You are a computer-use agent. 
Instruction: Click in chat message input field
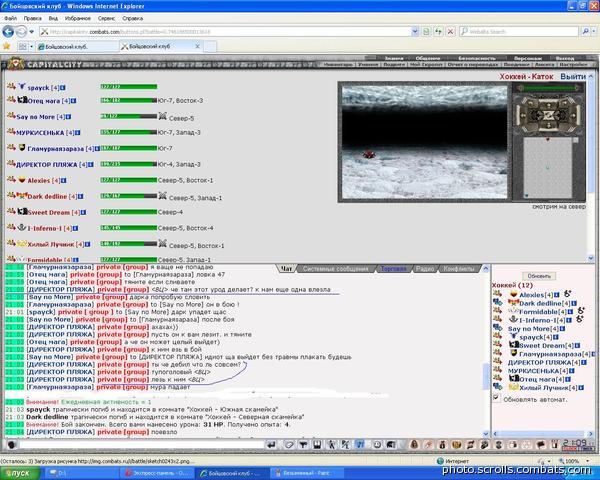142,445
